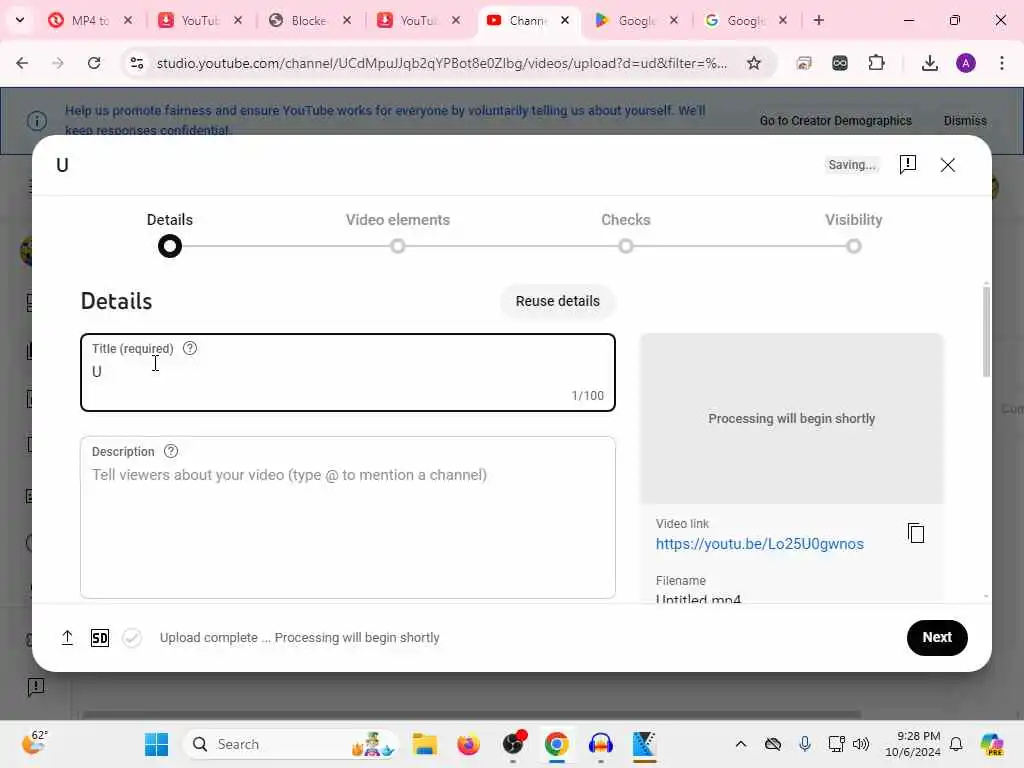Open the clock and date in taskbar
The height and width of the screenshot is (768, 1024).
tap(912, 744)
